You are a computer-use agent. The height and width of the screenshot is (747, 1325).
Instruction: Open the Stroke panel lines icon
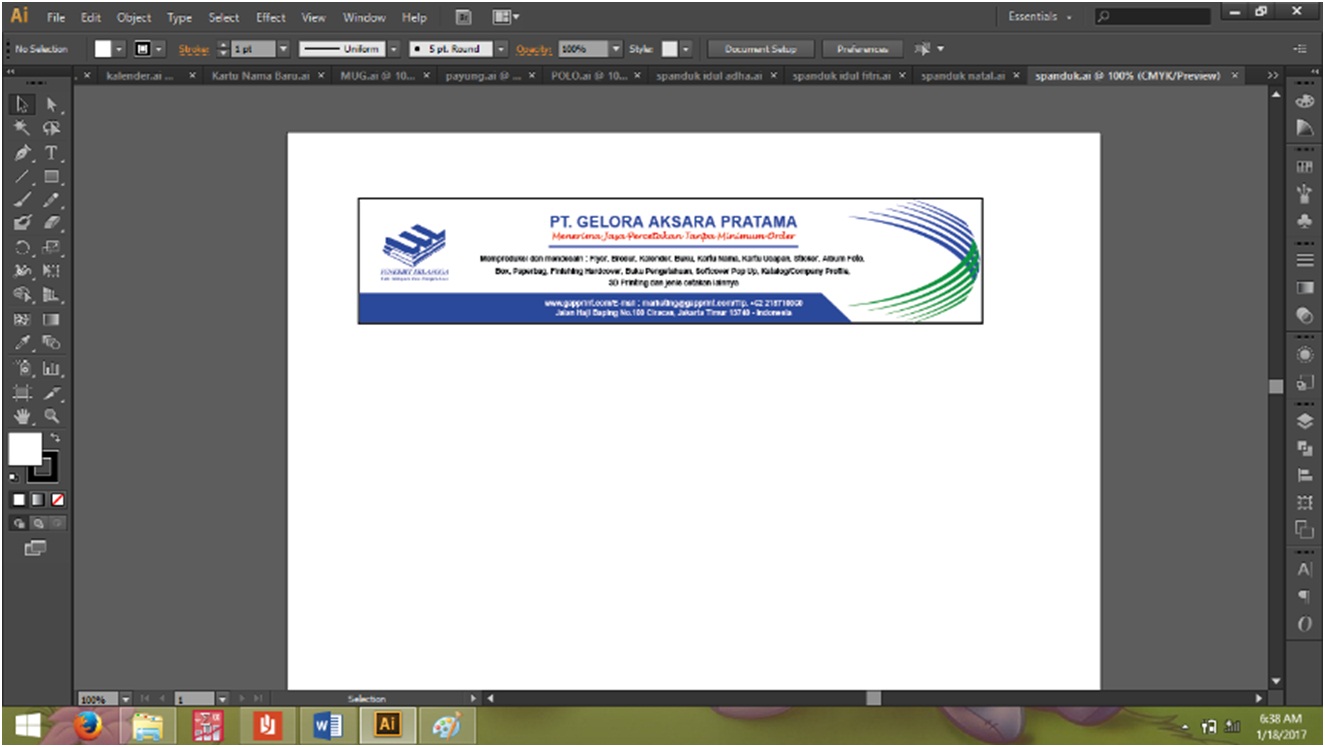point(1303,260)
